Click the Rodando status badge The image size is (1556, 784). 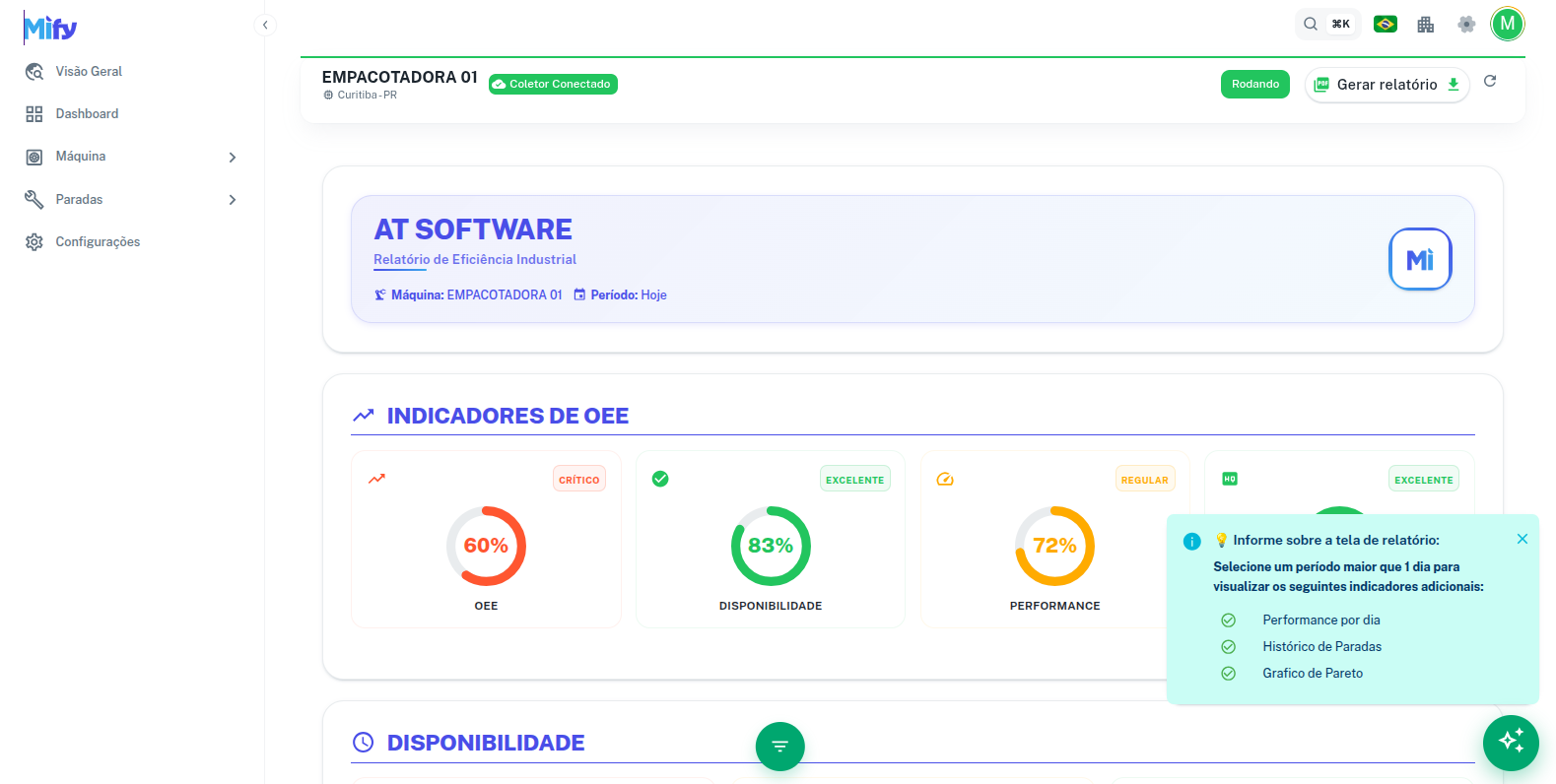[x=1254, y=85]
